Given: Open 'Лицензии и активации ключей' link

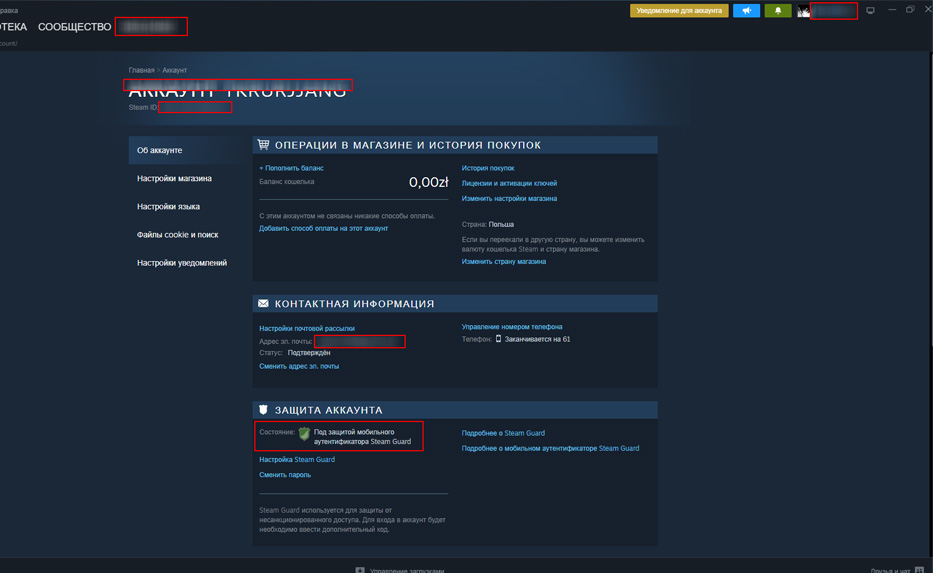Looking at the screenshot, I should coord(509,183).
